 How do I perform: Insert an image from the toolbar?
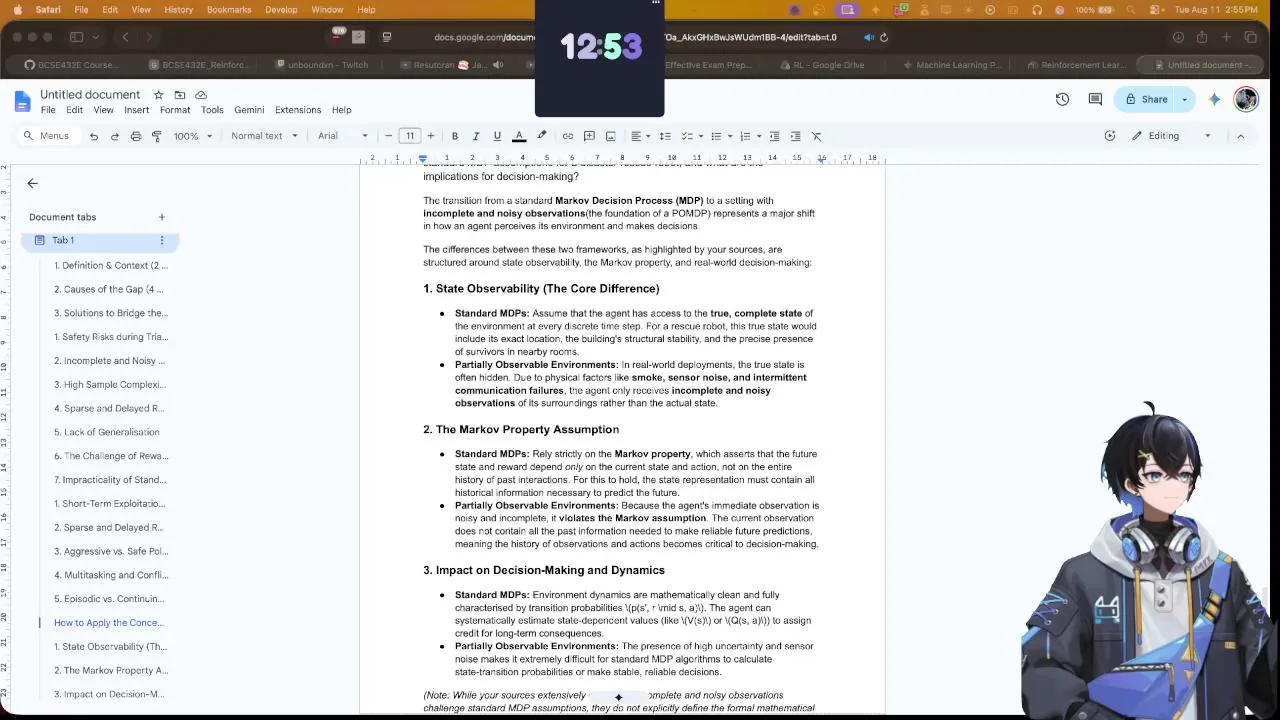pos(610,136)
